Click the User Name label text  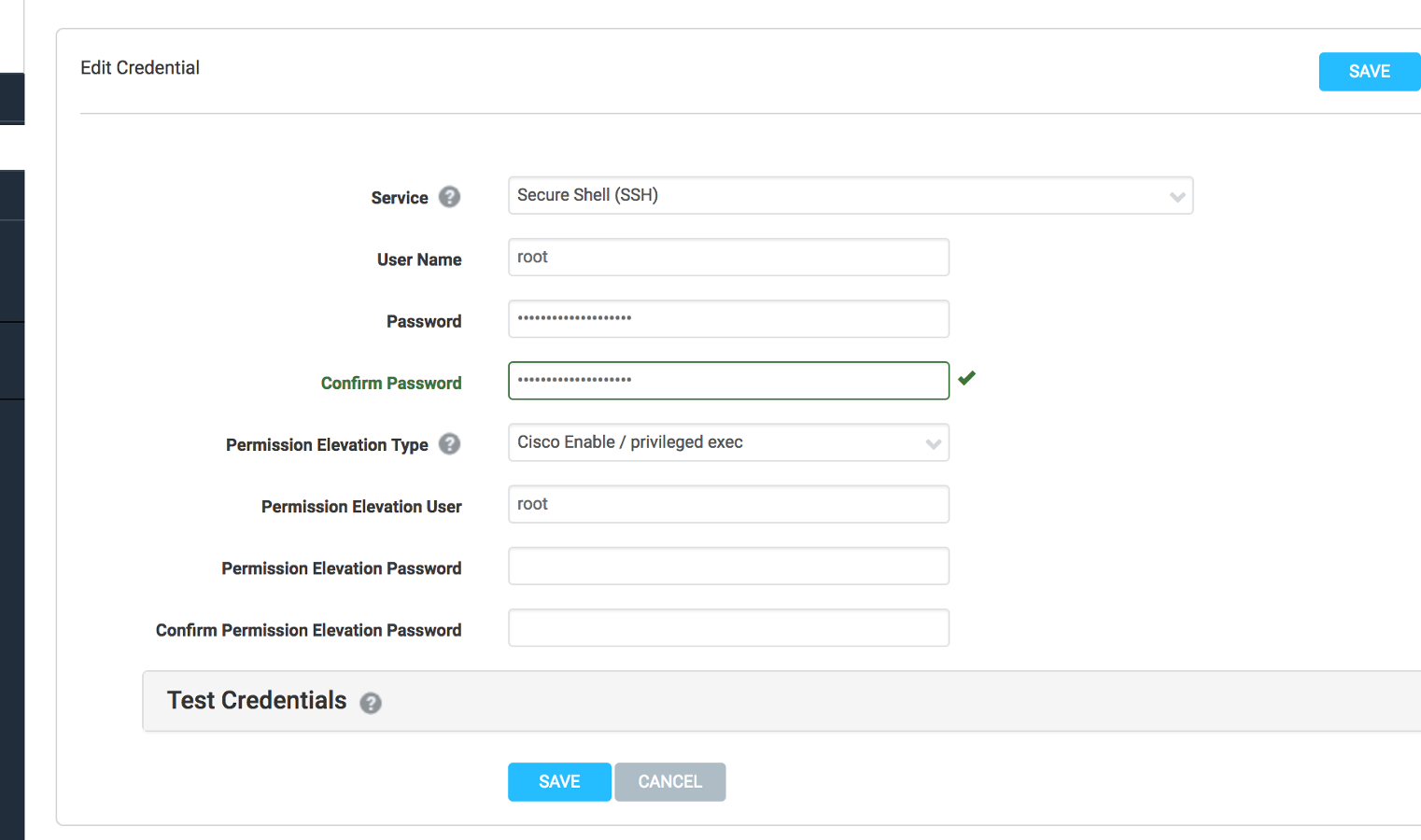tap(419, 259)
